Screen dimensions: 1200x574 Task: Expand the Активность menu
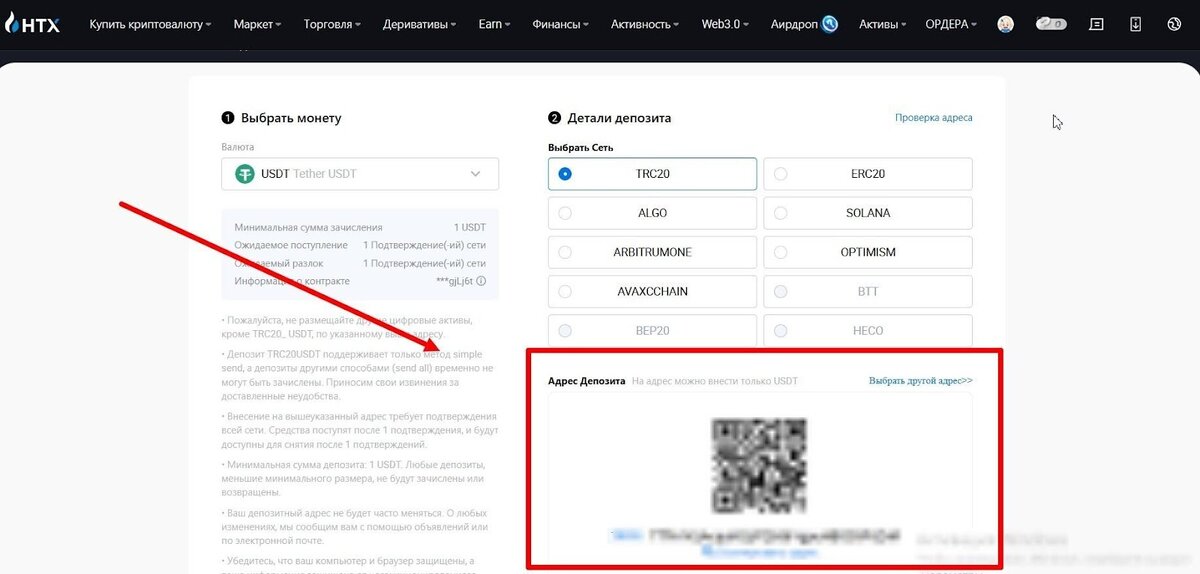645,24
